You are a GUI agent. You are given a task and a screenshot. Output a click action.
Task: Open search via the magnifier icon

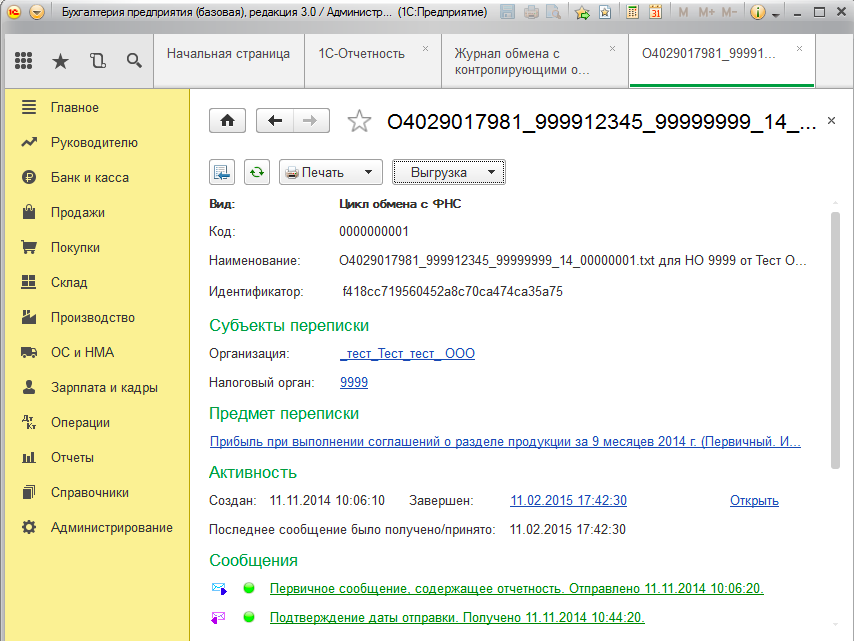tap(132, 60)
